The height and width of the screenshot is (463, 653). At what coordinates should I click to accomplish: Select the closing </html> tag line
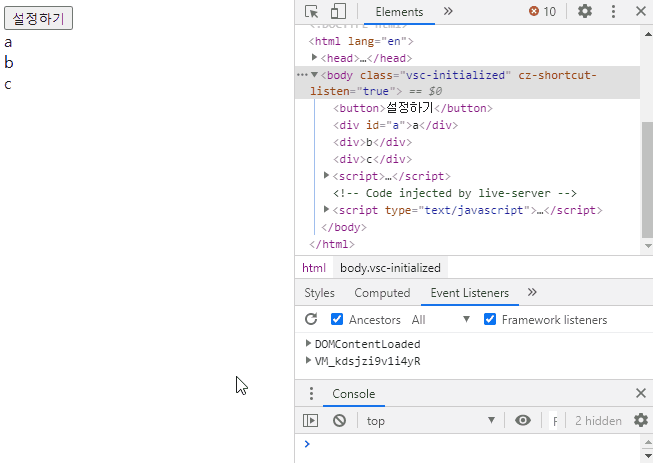332,244
